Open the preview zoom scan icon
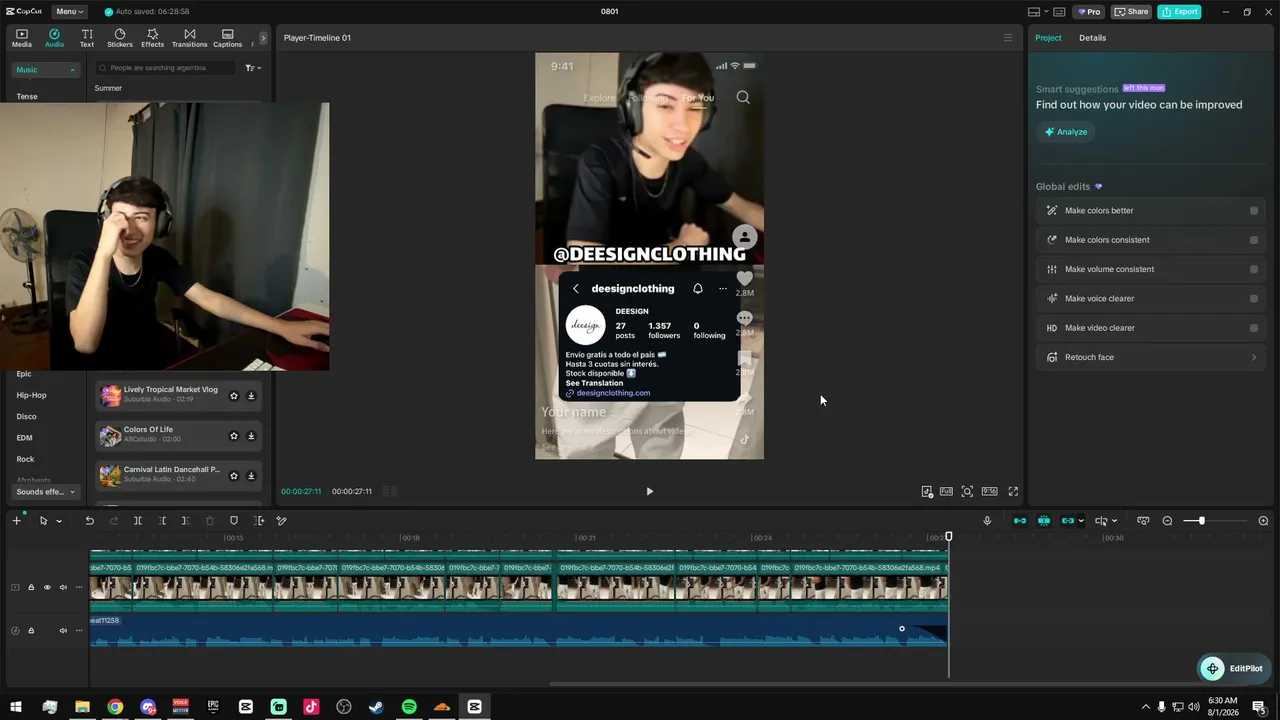Image resolution: width=1280 pixels, height=720 pixels. click(967, 491)
